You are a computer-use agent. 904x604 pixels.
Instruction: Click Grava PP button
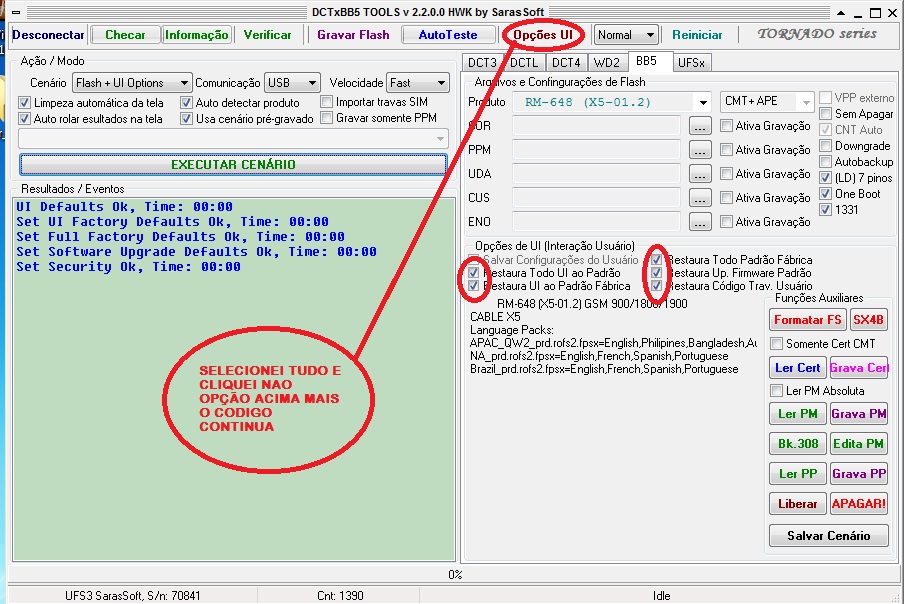click(x=859, y=474)
